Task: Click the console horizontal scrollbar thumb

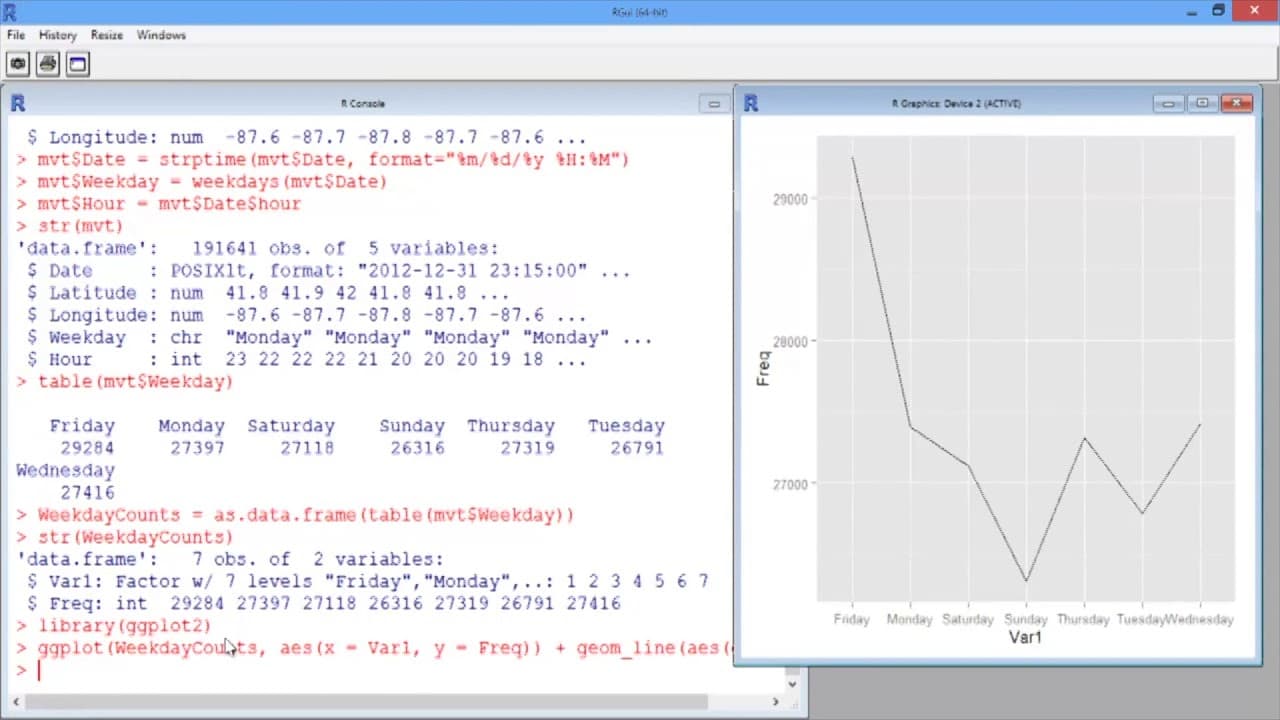Action: (x=367, y=702)
